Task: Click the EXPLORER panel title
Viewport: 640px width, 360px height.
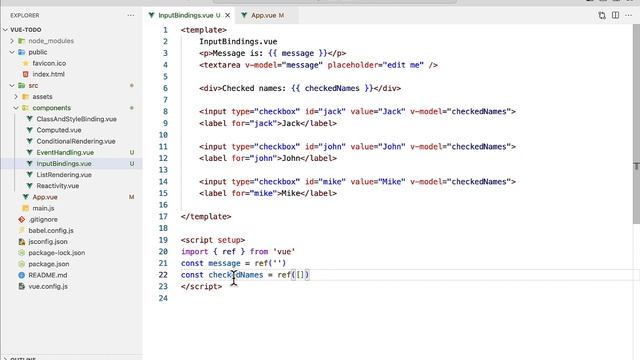Action: tap(25, 15)
